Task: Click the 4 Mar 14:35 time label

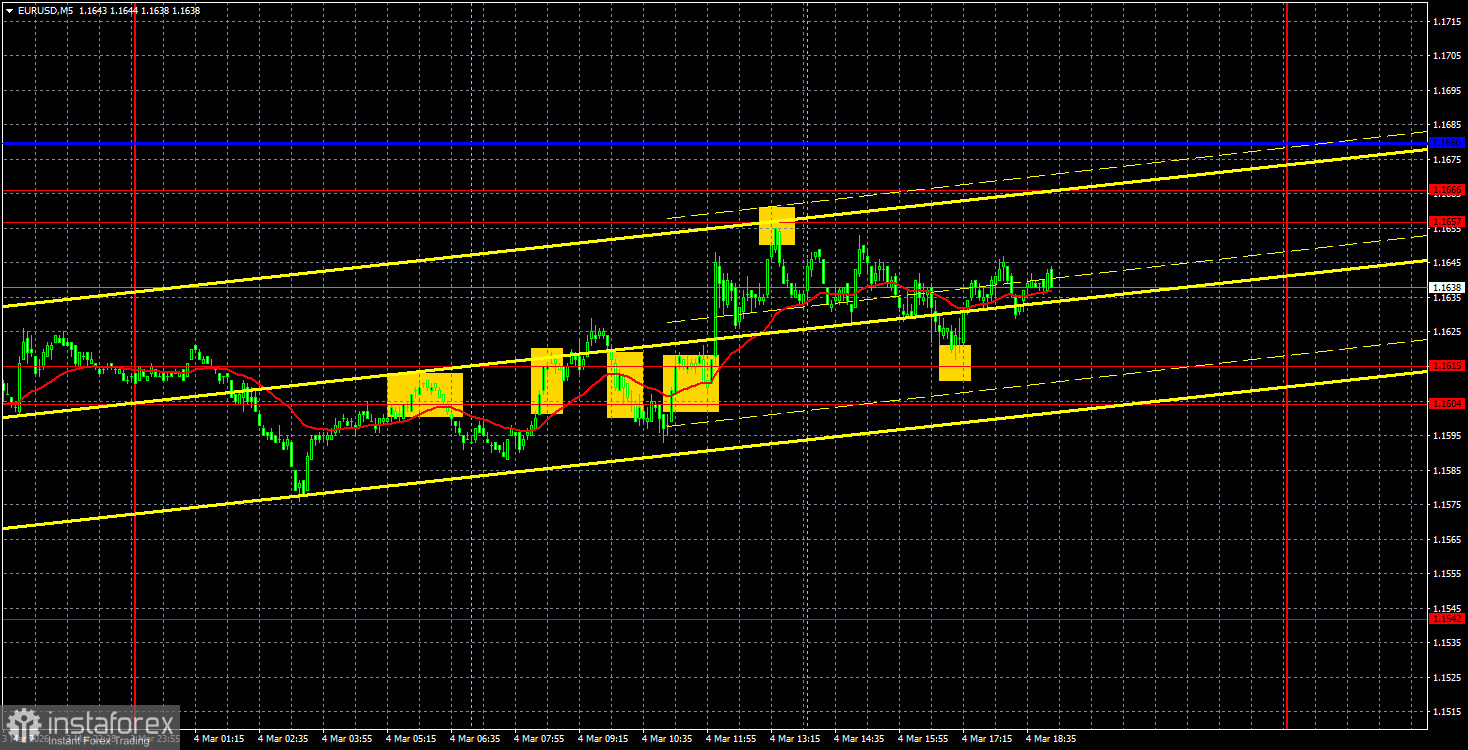Action: 859,739
